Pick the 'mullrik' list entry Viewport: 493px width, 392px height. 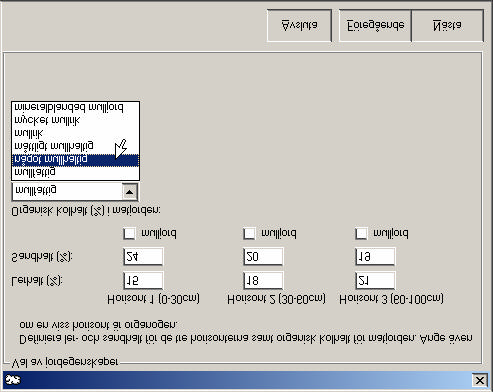click(75, 133)
